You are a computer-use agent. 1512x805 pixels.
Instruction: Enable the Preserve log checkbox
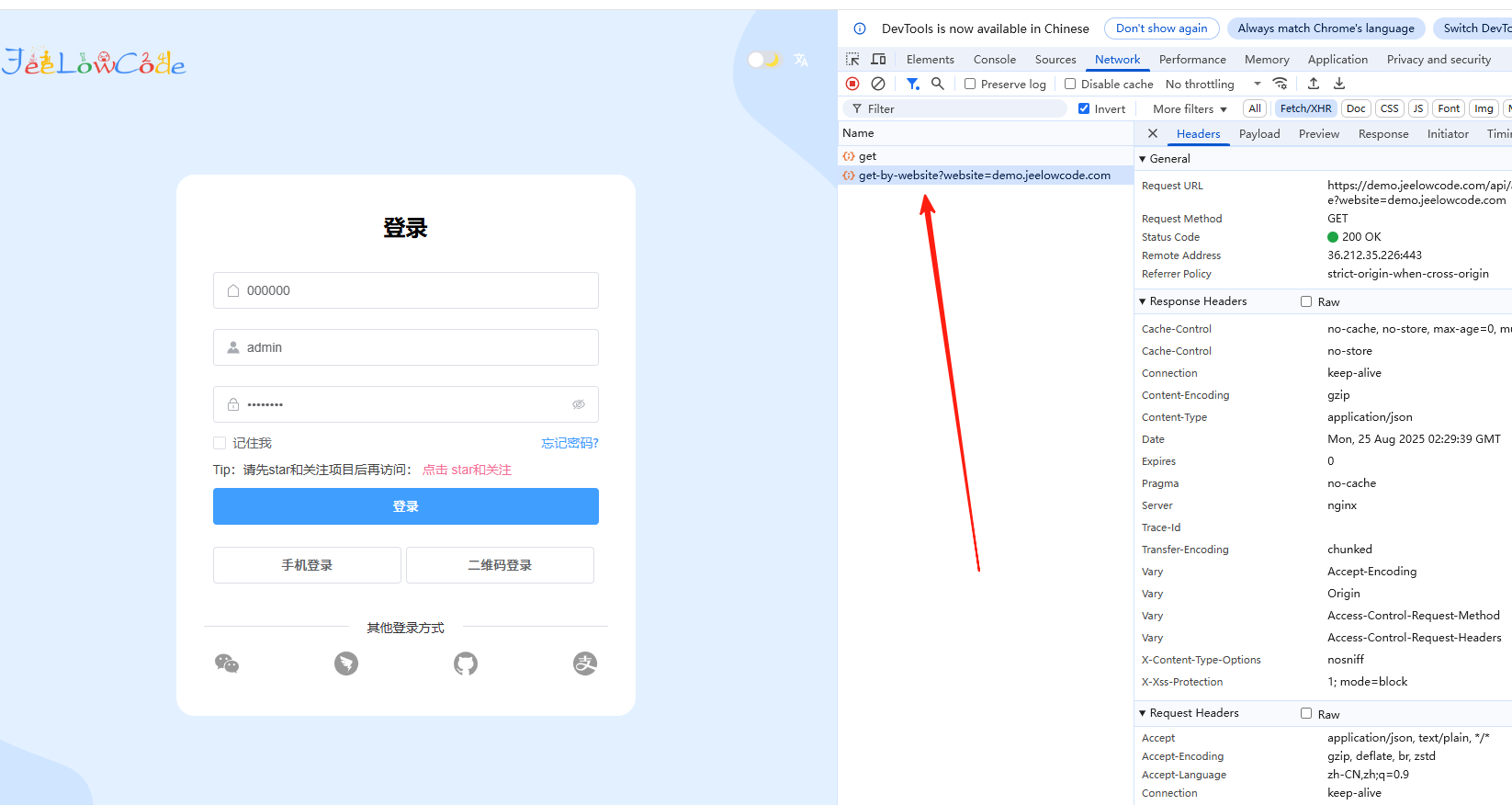[970, 84]
